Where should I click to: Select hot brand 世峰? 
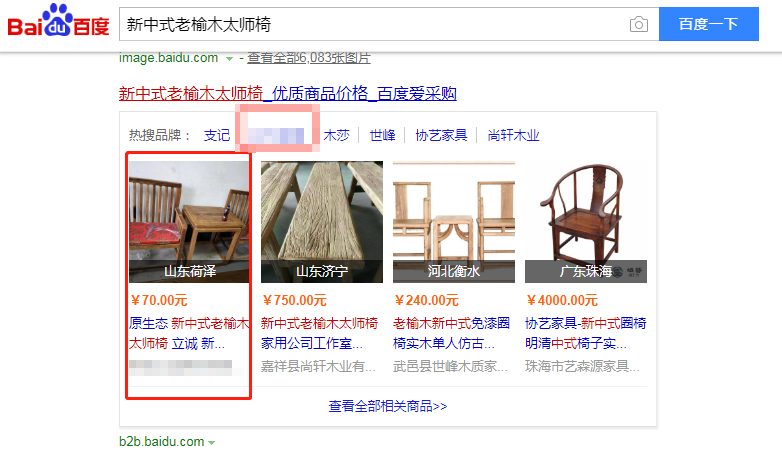click(383, 135)
